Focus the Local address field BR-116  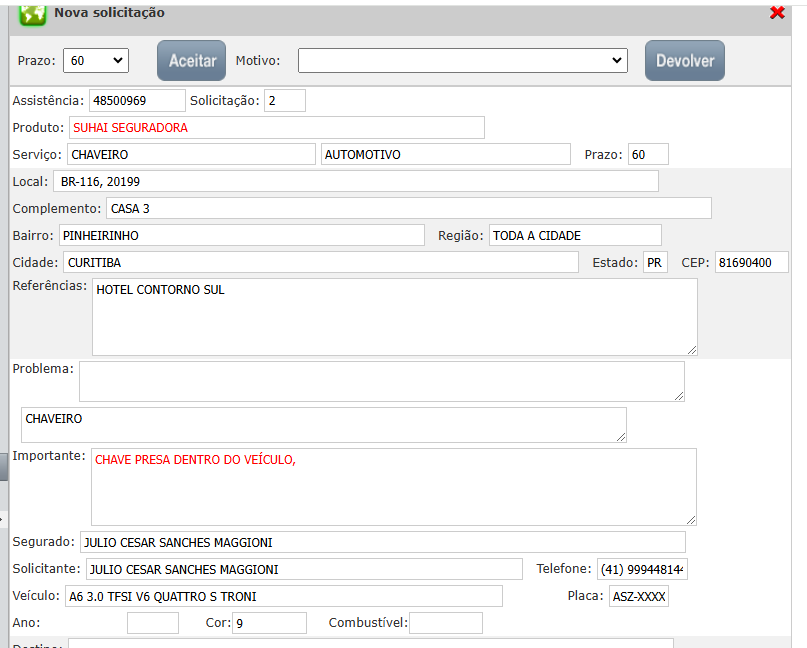coord(355,181)
